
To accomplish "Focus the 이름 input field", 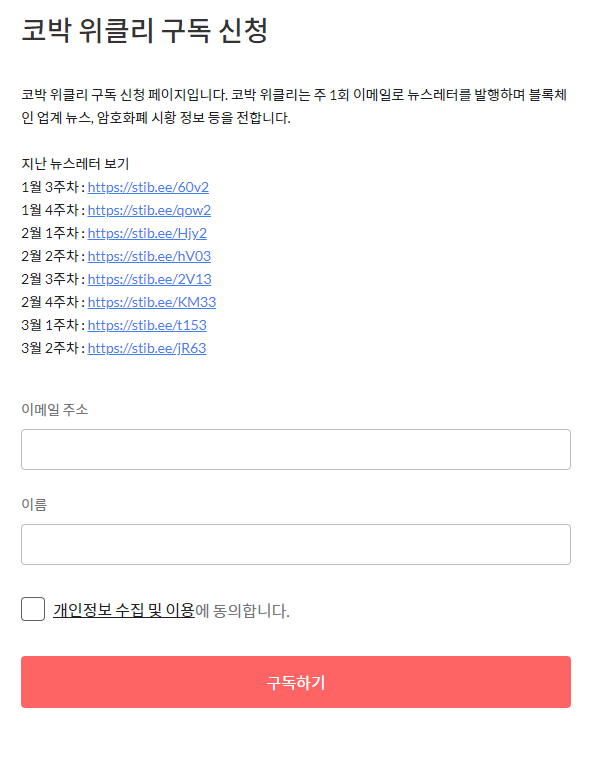I will pyautogui.click(x=296, y=545).
